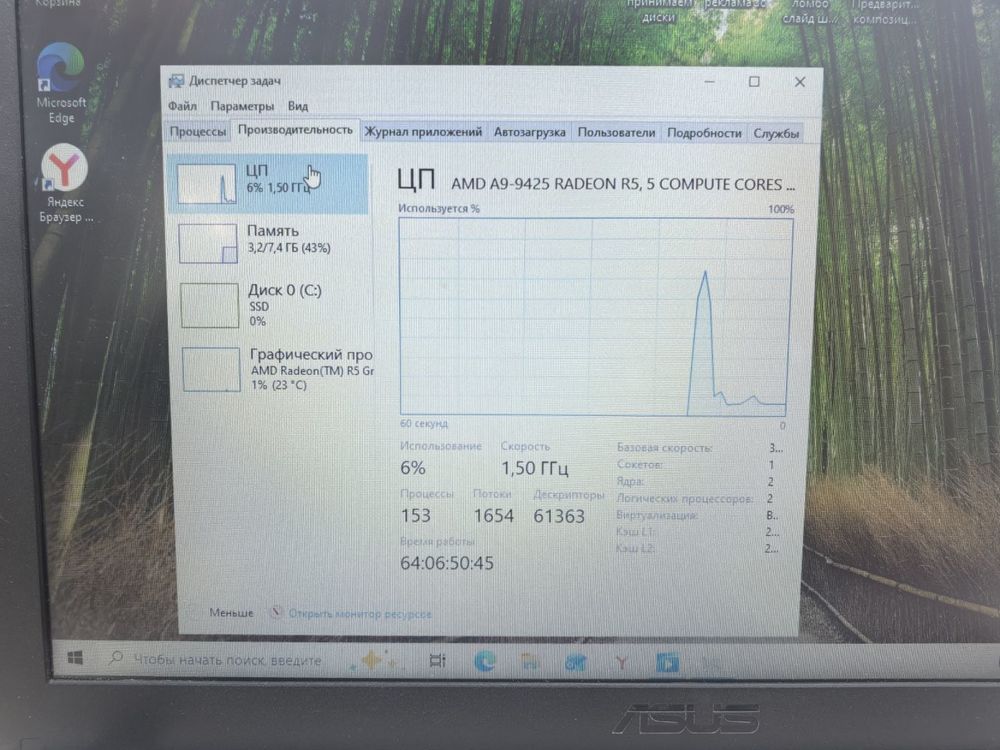Open Microsoft Edge desktop shortcut
Viewport: 1000px width, 750px height.
(61, 83)
